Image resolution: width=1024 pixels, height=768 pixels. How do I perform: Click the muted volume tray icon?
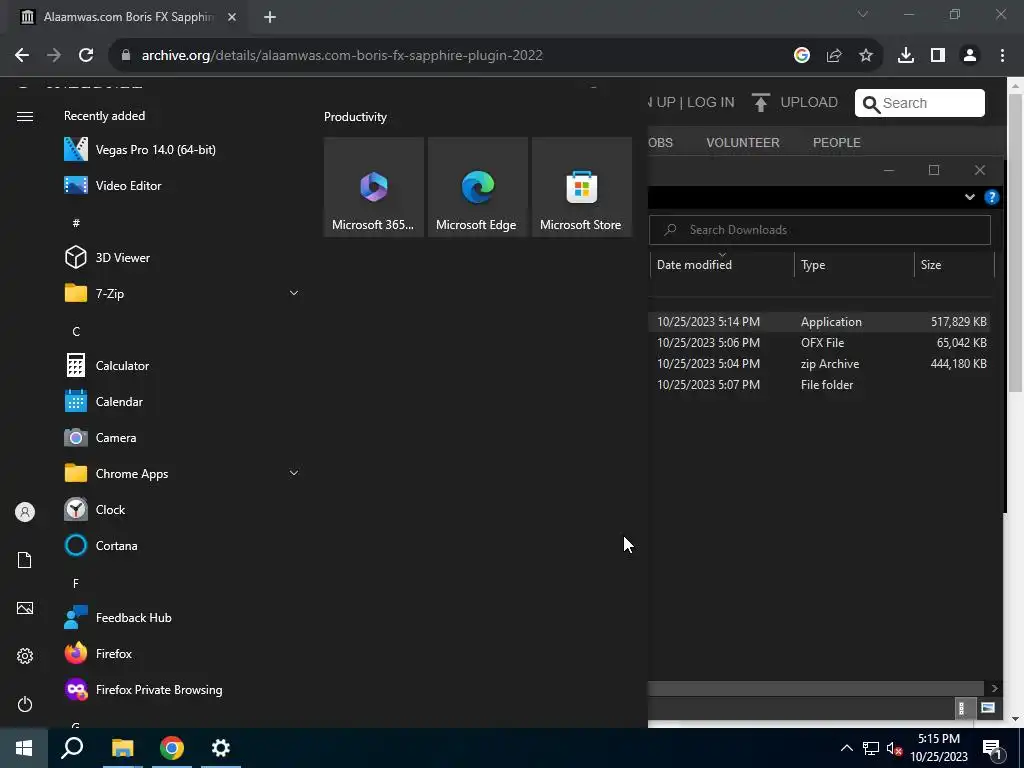pyautogui.click(x=894, y=748)
